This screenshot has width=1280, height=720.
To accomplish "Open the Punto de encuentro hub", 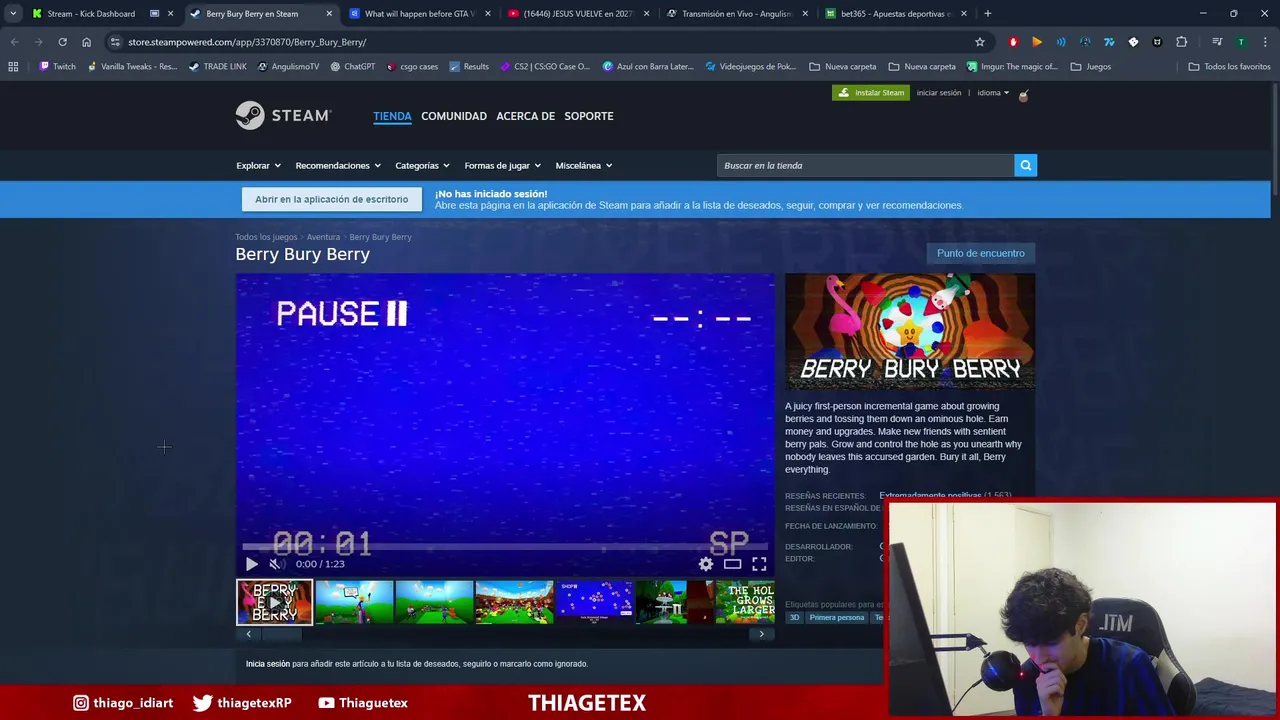I will [x=980, y=253].
